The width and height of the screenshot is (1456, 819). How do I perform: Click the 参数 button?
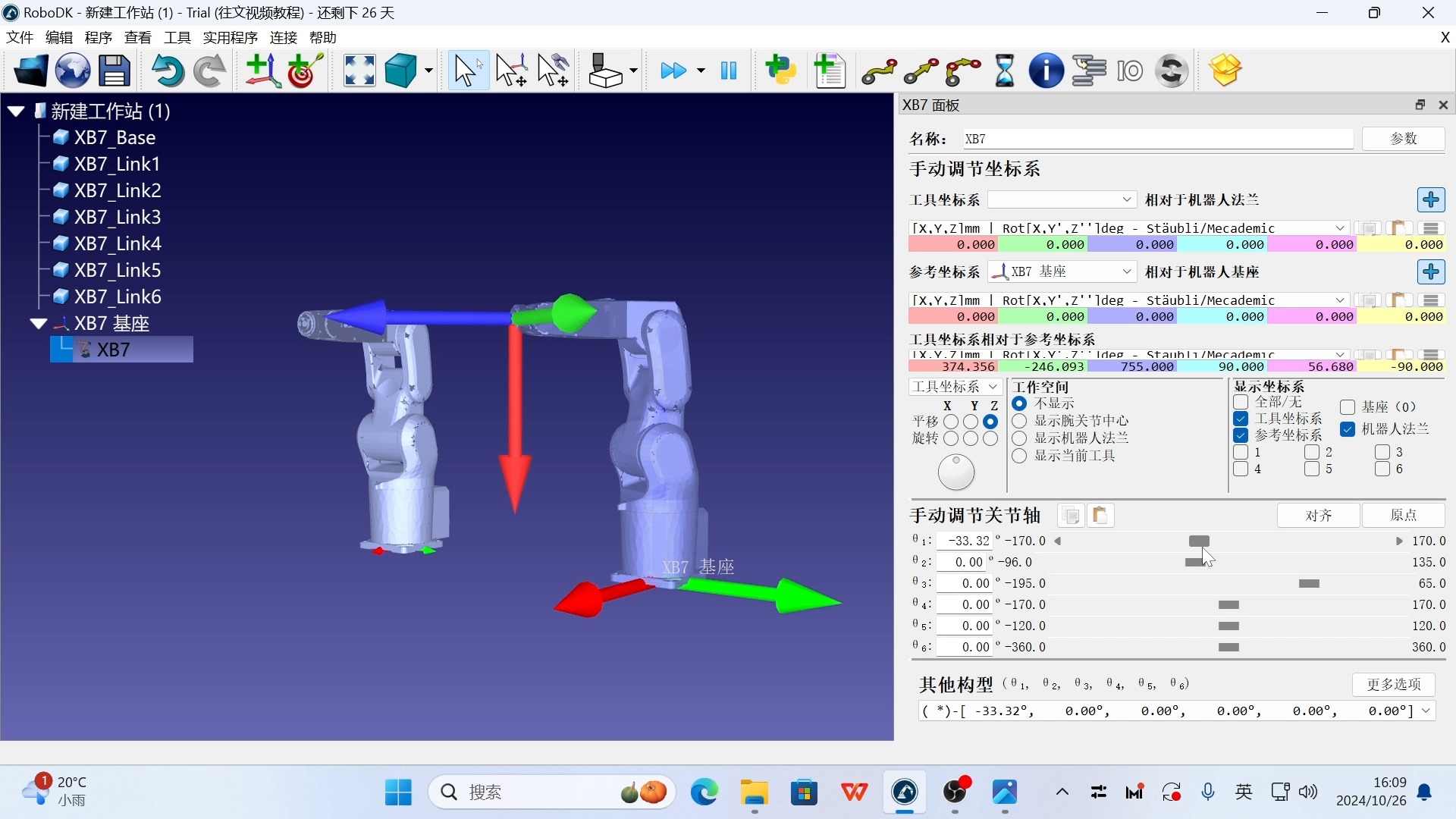coord(1404,139)
